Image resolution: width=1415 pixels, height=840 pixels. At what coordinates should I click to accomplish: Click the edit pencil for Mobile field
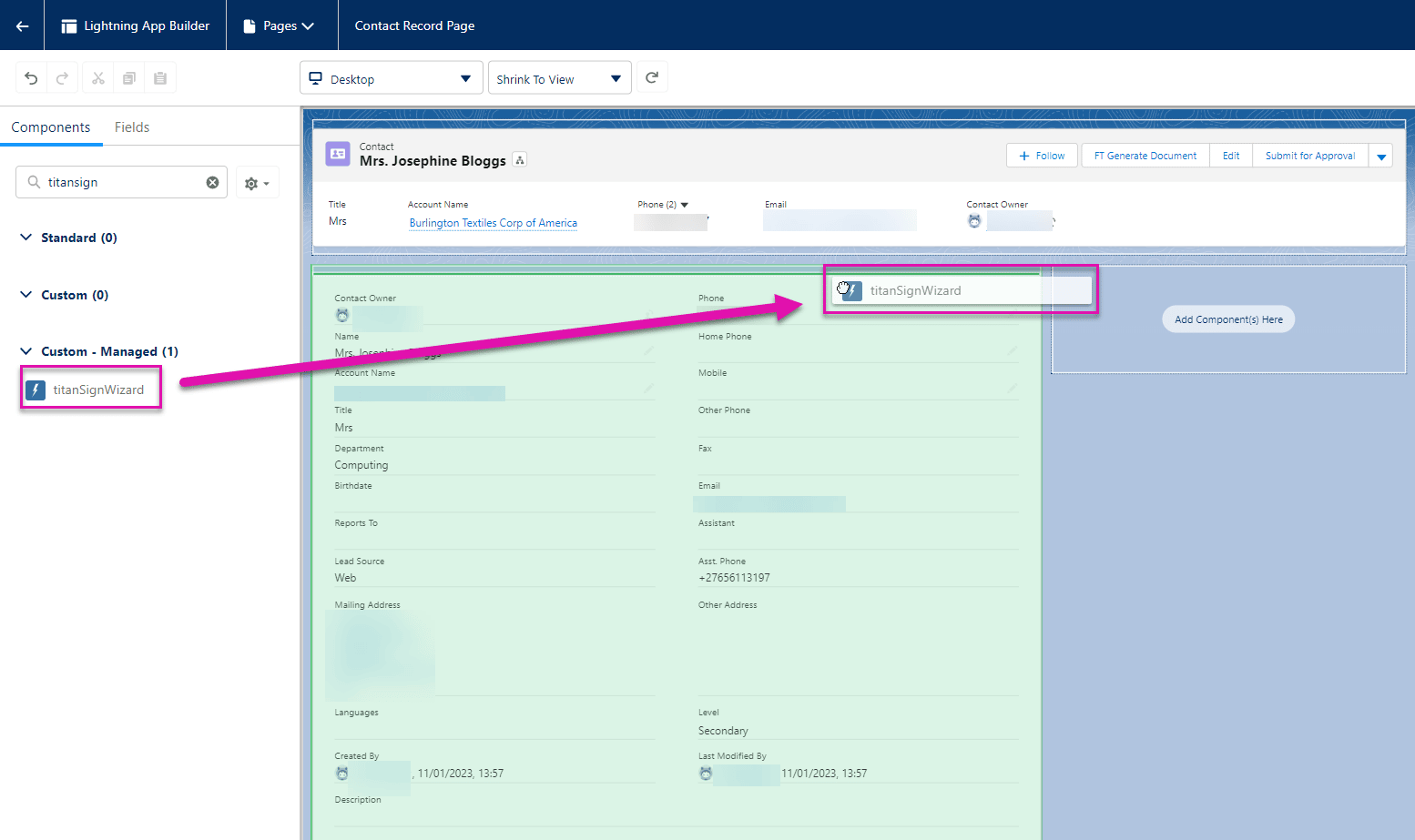click(1012, 388)
